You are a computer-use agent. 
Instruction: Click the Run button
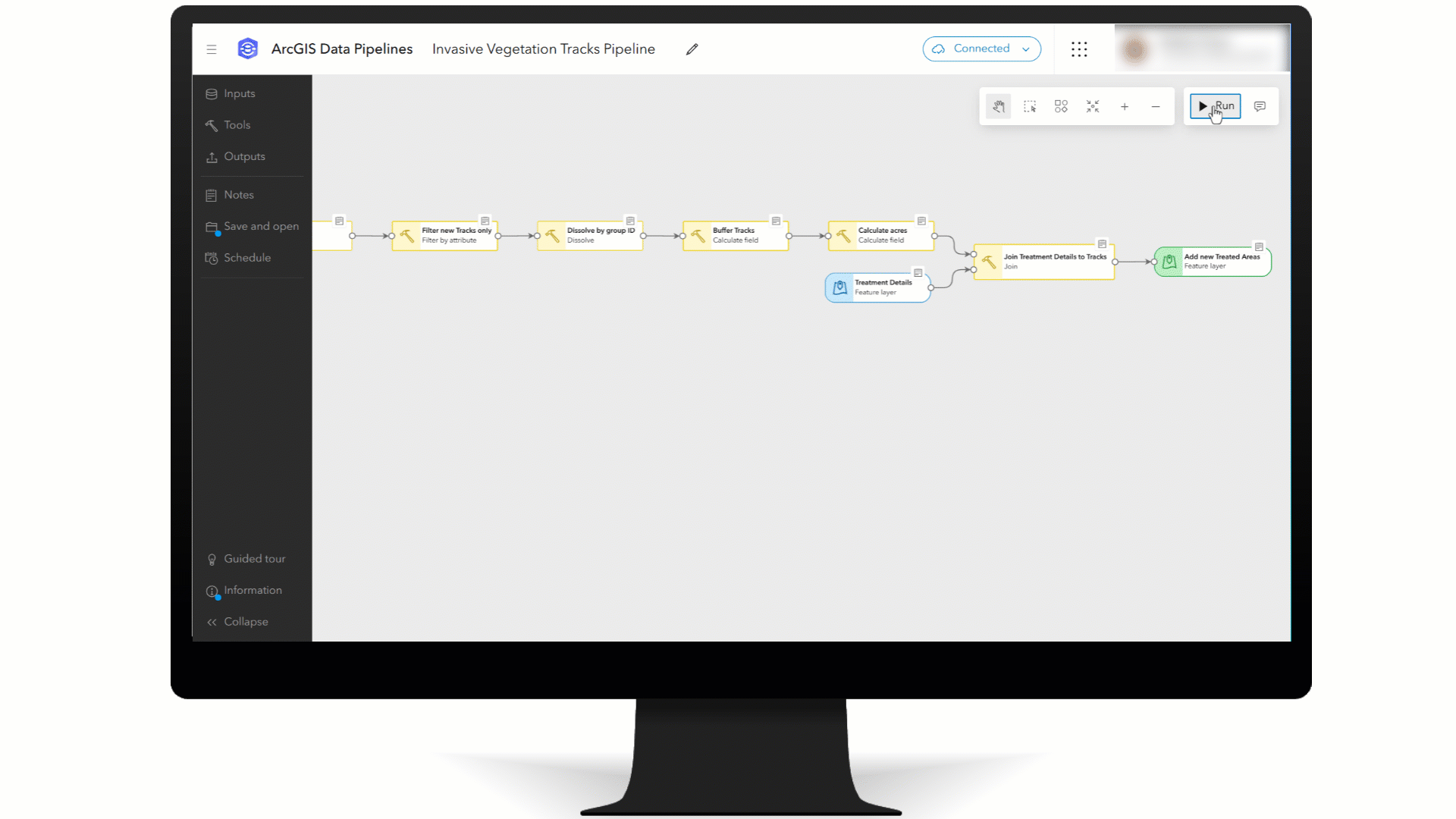(x=1215, y=106)
